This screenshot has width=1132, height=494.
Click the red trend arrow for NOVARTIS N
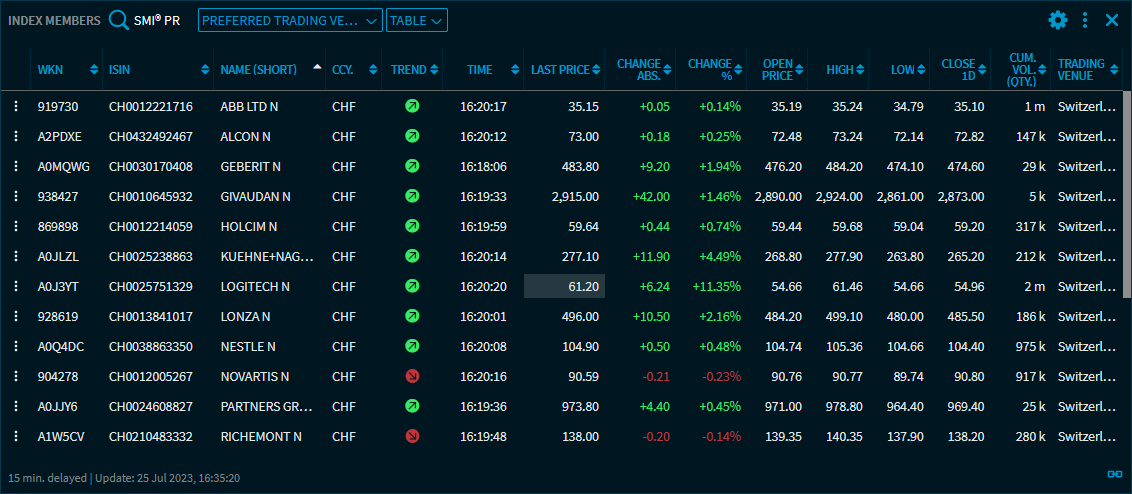412,377
